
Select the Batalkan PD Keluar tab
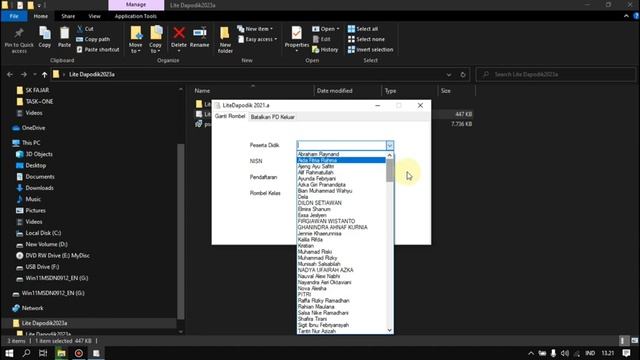[272, 117]
